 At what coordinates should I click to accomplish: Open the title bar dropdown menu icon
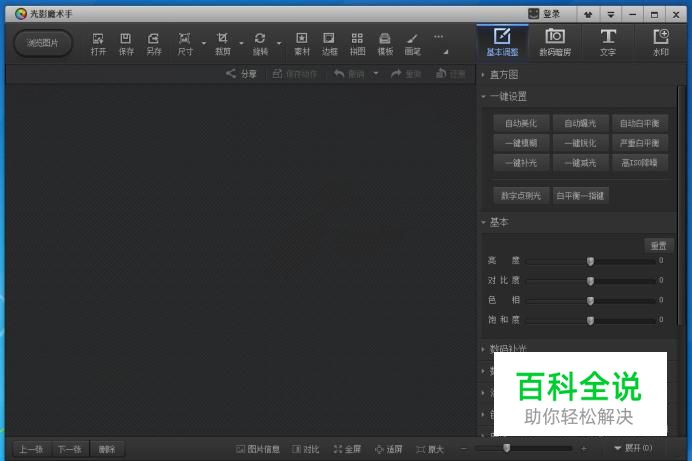point(611,15)
